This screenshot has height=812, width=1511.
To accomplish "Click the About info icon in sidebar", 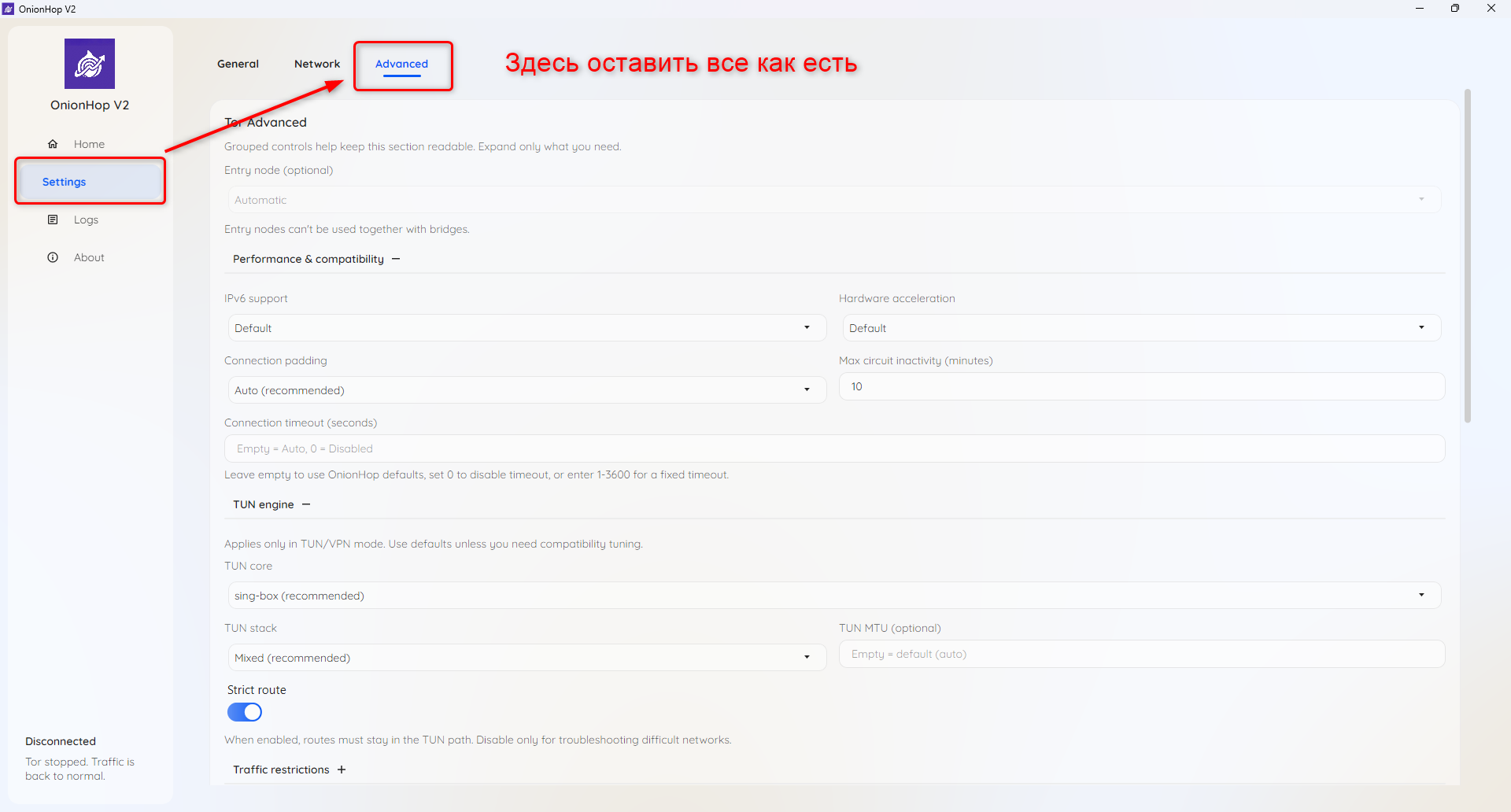I will point(53,257).
